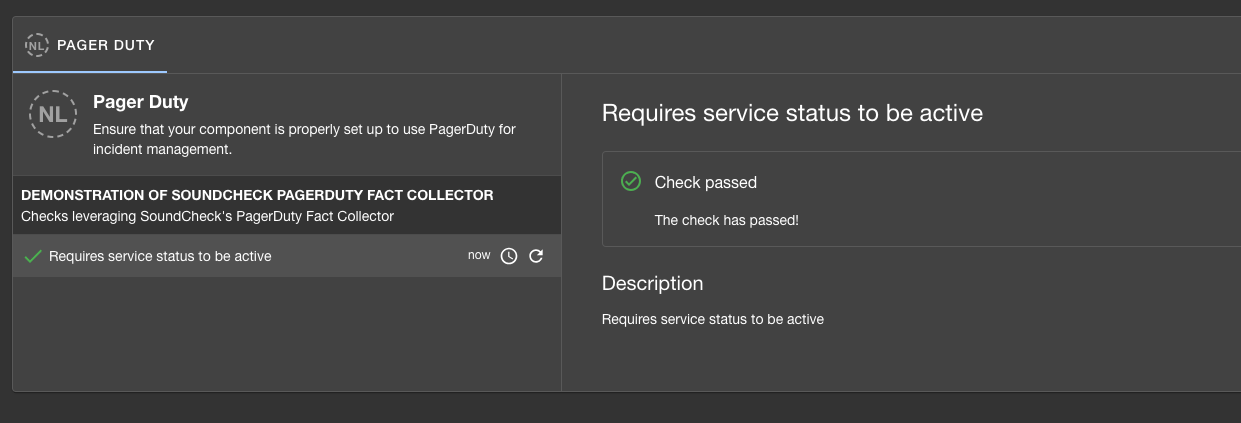Select the 'Requires service status to be active' check row
1241x423 pixels.
(x=287, y=256)
